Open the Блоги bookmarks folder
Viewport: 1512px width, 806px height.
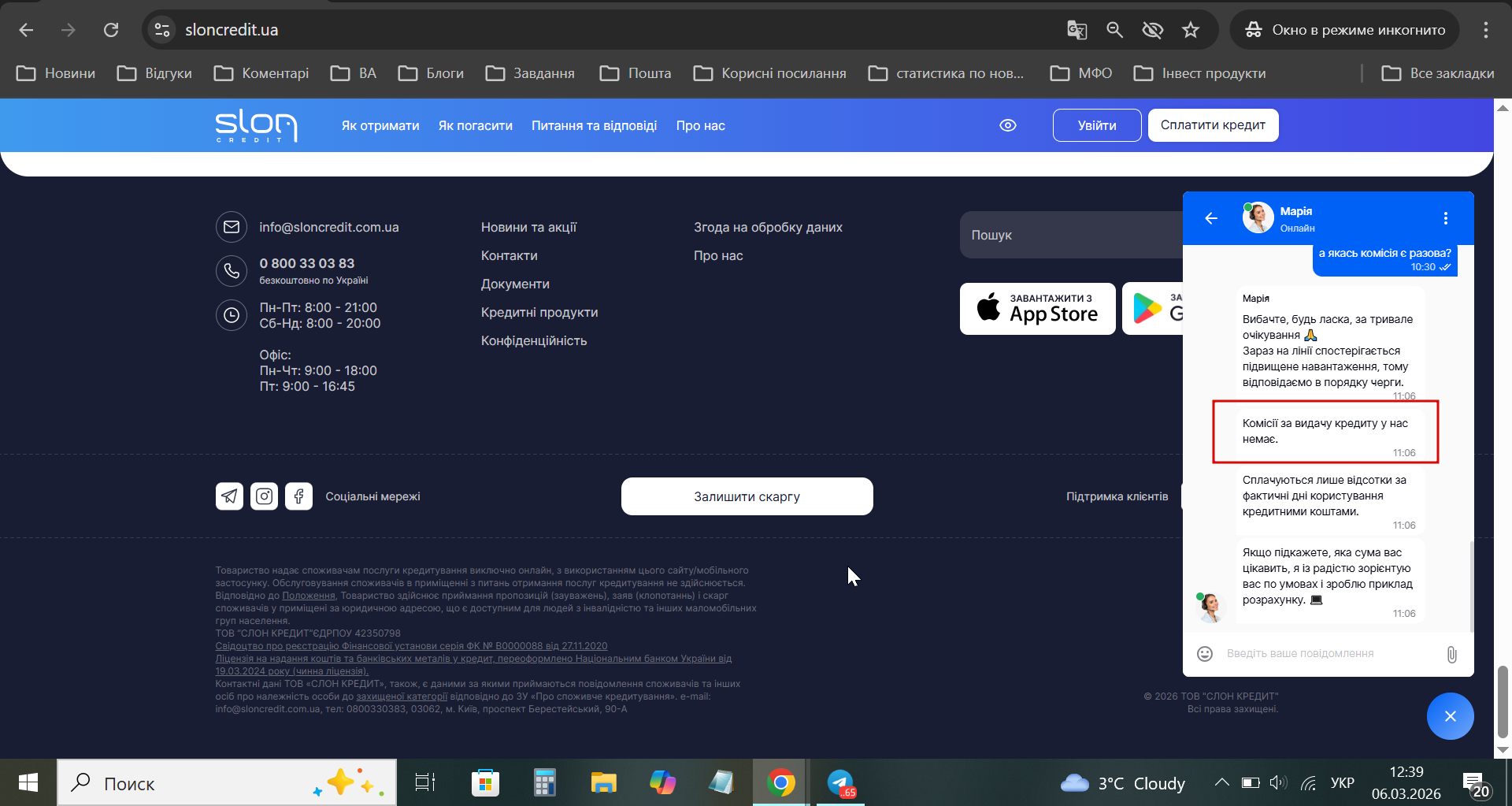431,73
